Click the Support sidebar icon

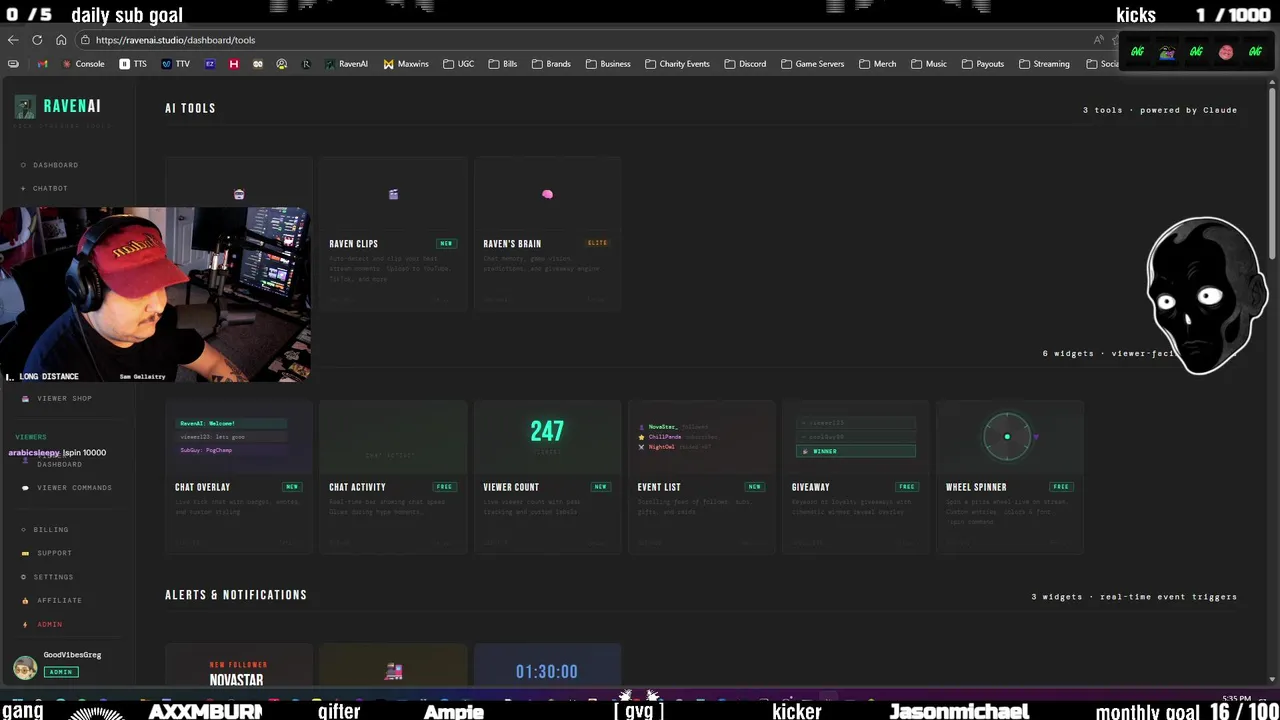point(25,553)
